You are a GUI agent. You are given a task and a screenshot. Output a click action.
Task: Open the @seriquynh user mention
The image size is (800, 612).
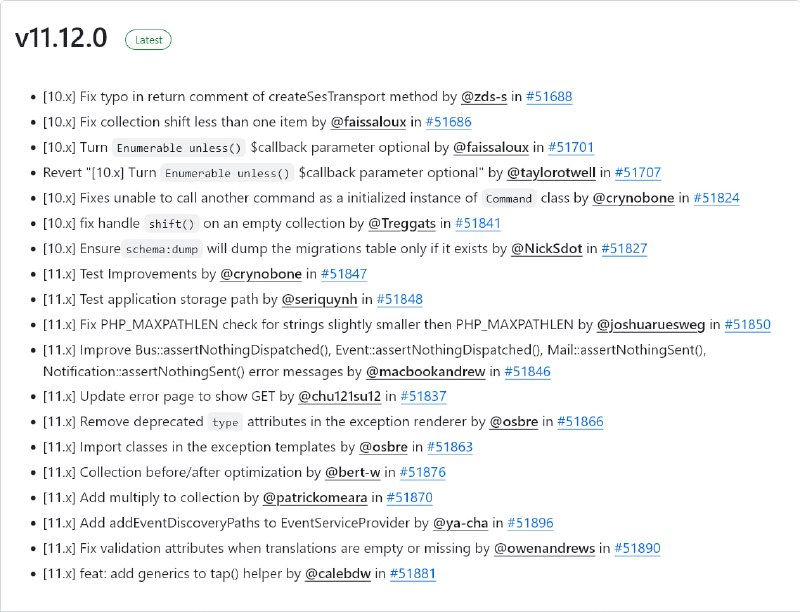pyautogui.click(x=319, y=299)
